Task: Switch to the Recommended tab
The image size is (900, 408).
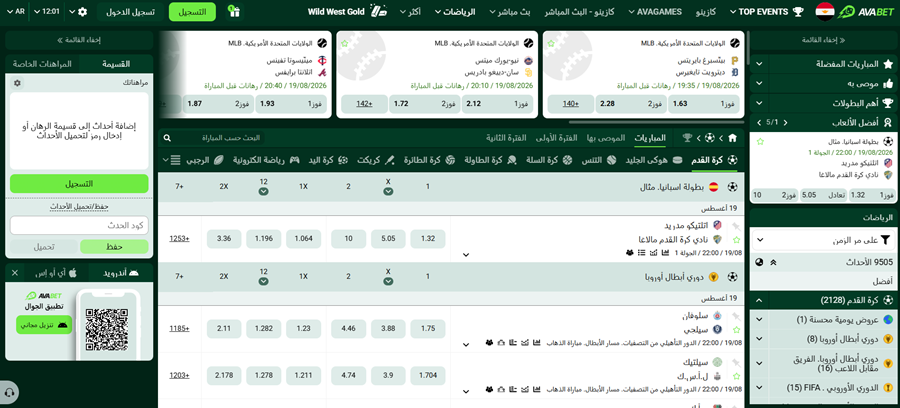Action: [x=606, y=138]
